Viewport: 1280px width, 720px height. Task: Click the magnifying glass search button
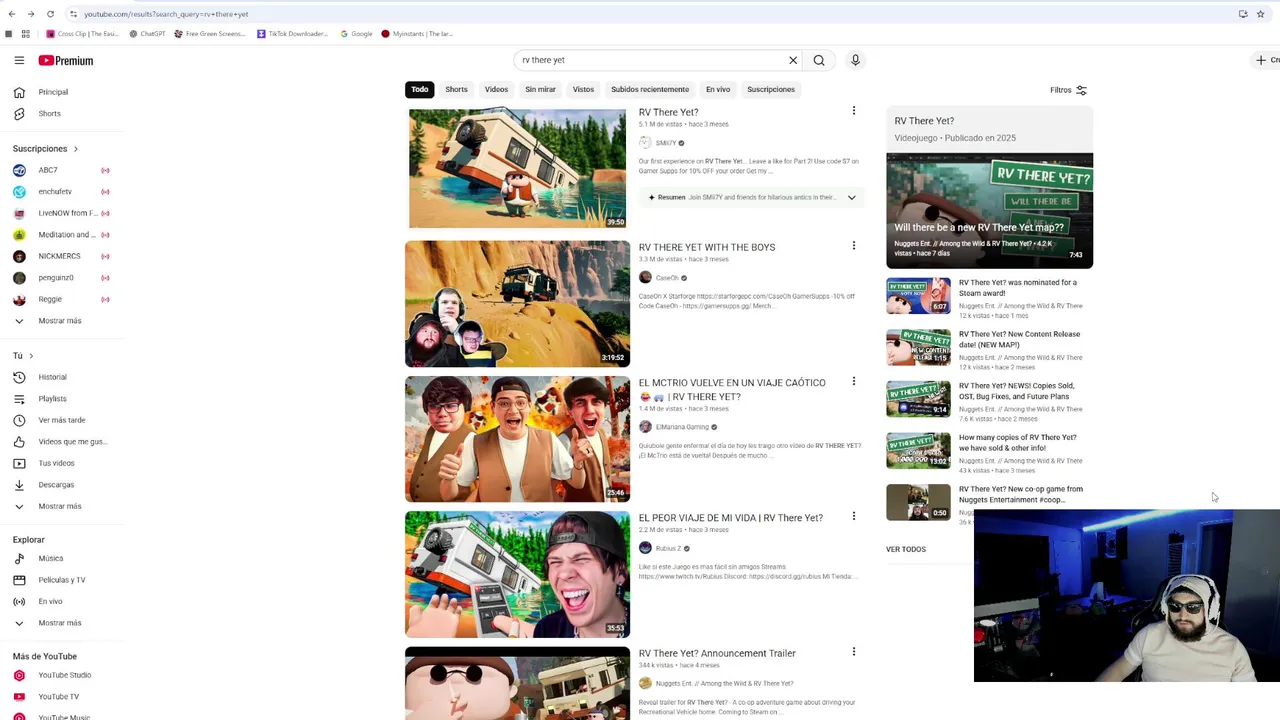[819, 60]
